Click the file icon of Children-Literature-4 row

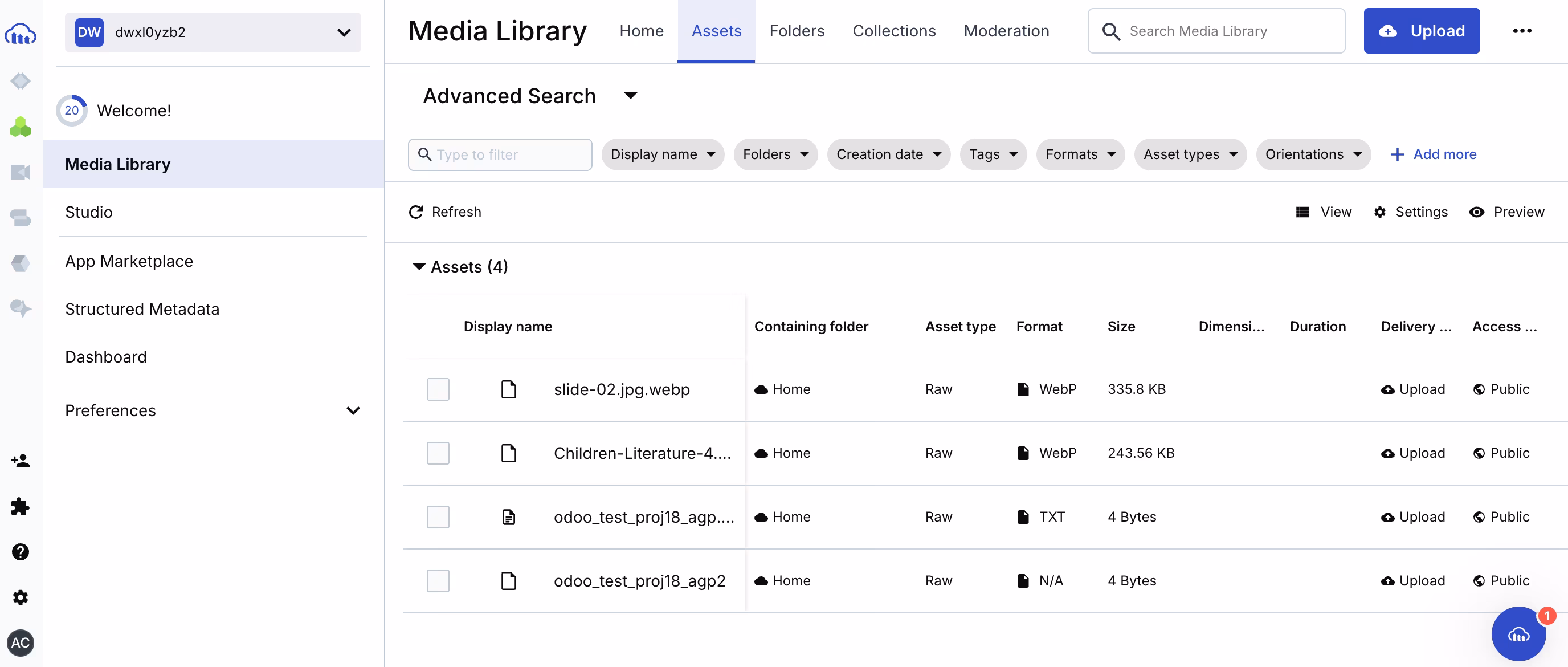tap(508, 453)
